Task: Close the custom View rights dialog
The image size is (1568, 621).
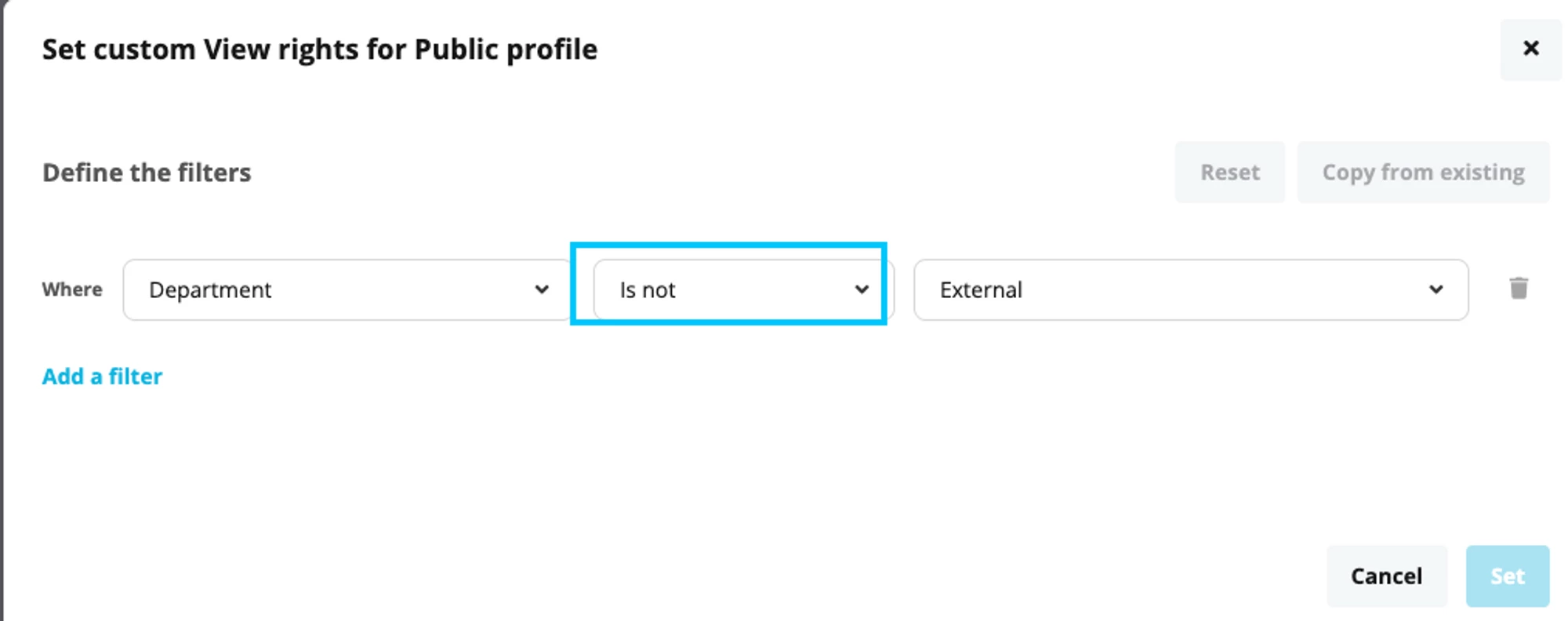Action: (x=1530, y=49)
